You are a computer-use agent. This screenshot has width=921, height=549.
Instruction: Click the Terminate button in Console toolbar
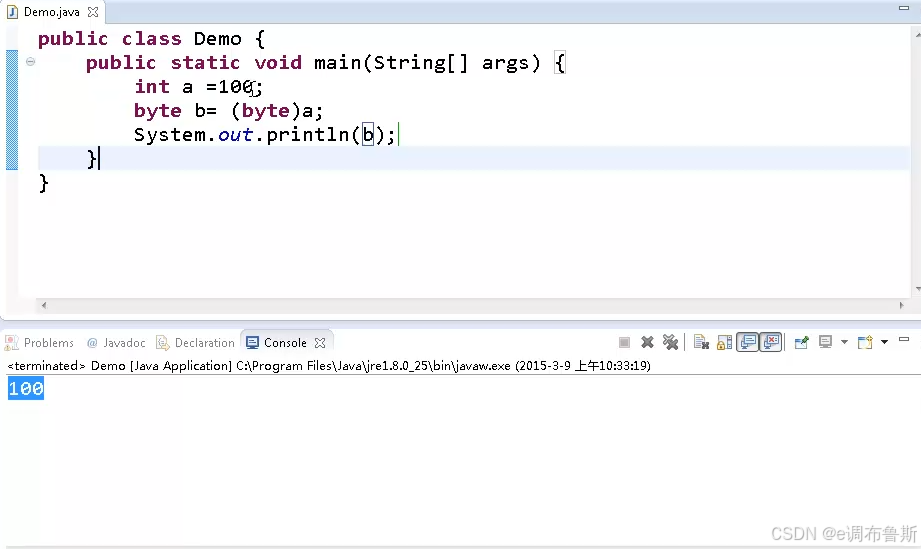[x=624, y=342]
